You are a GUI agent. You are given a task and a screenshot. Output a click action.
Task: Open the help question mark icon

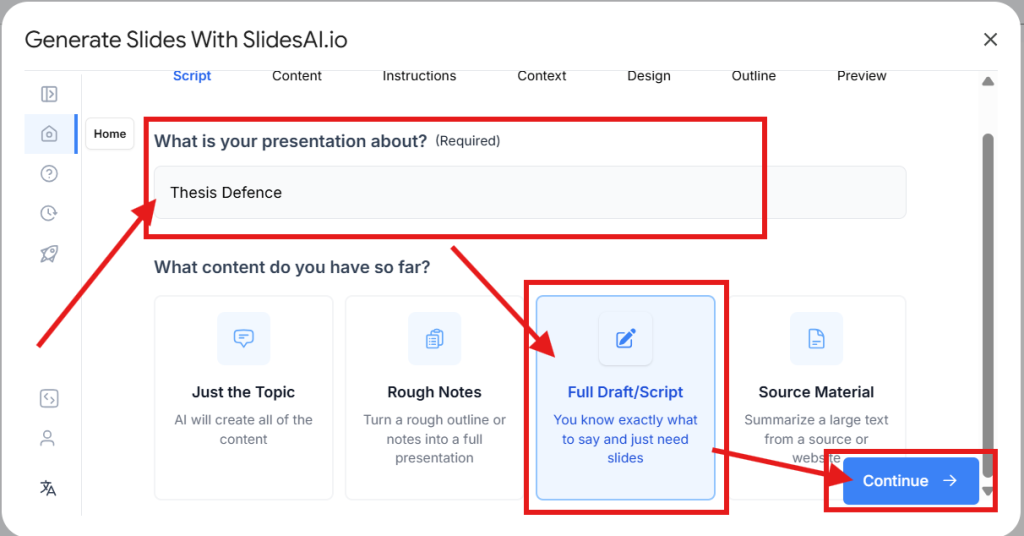(x=48, y=174)
